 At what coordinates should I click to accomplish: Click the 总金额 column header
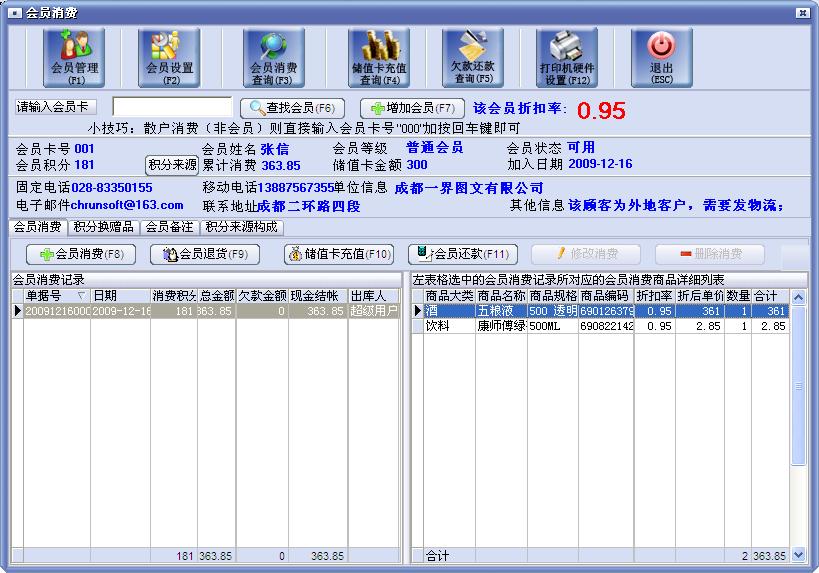(217, 296)
